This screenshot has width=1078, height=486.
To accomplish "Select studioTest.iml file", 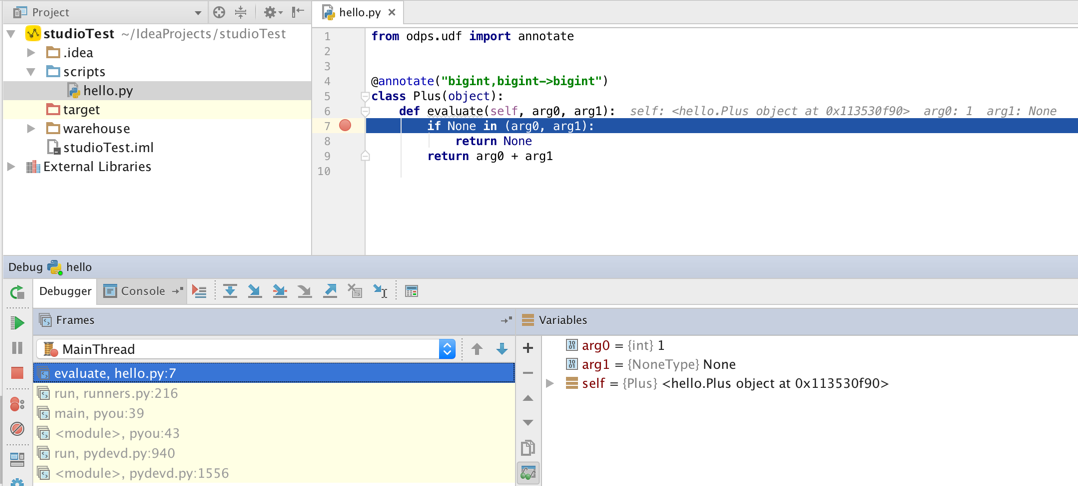I will (100, 147).
